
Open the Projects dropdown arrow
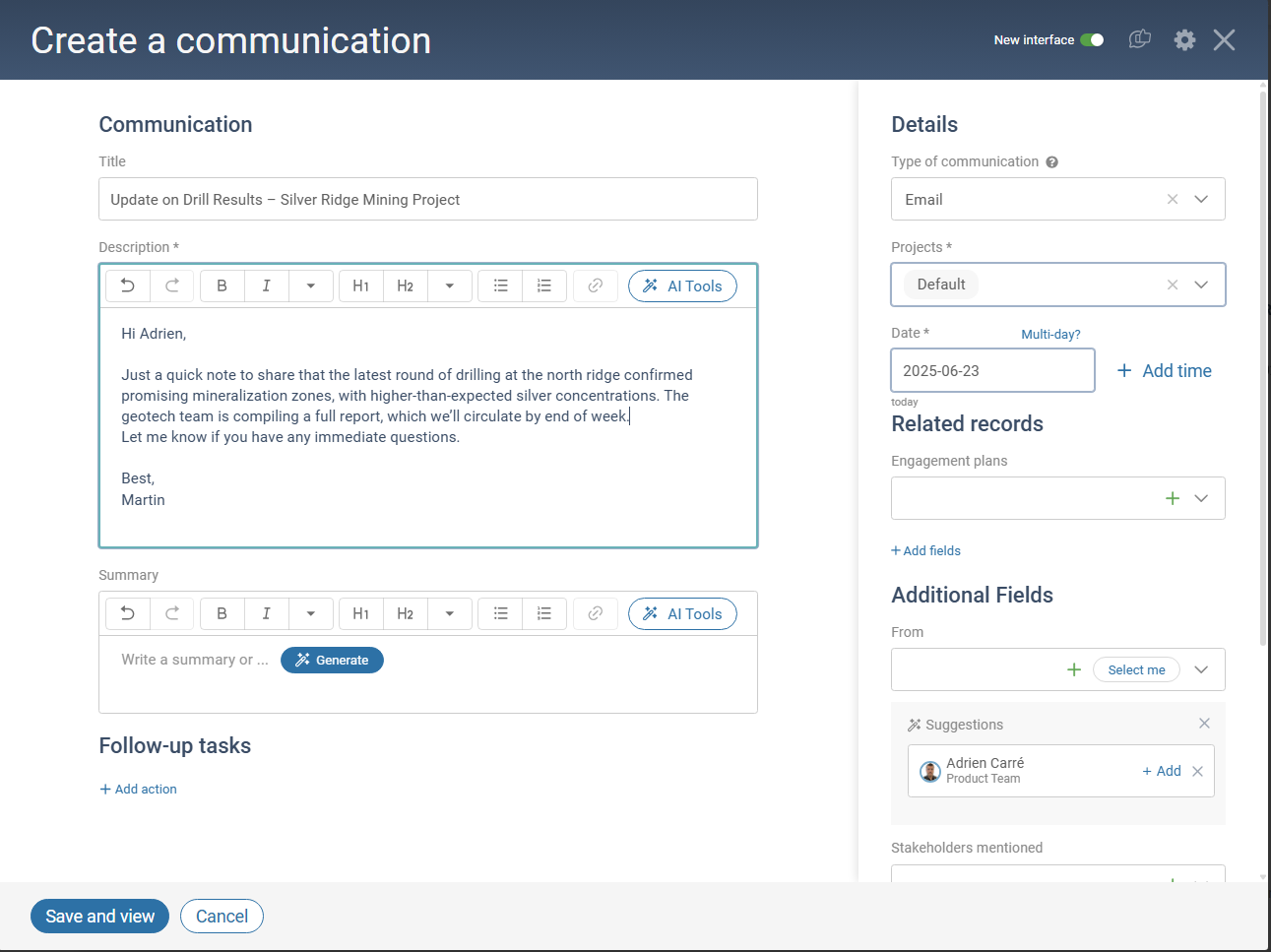[1201, 285]
